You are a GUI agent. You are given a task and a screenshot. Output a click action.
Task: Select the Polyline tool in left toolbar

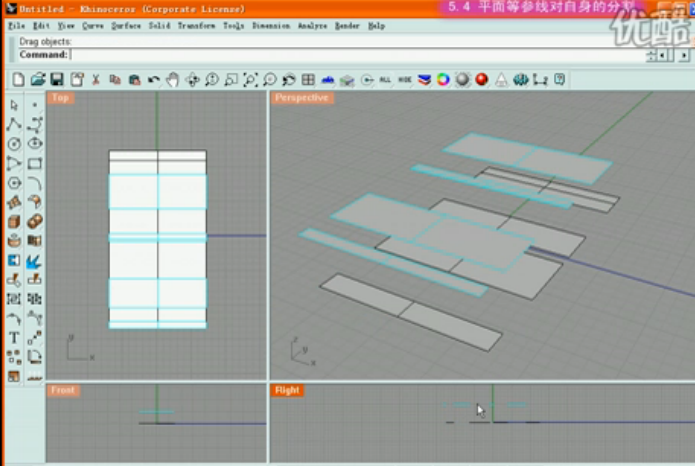(14, 124)
